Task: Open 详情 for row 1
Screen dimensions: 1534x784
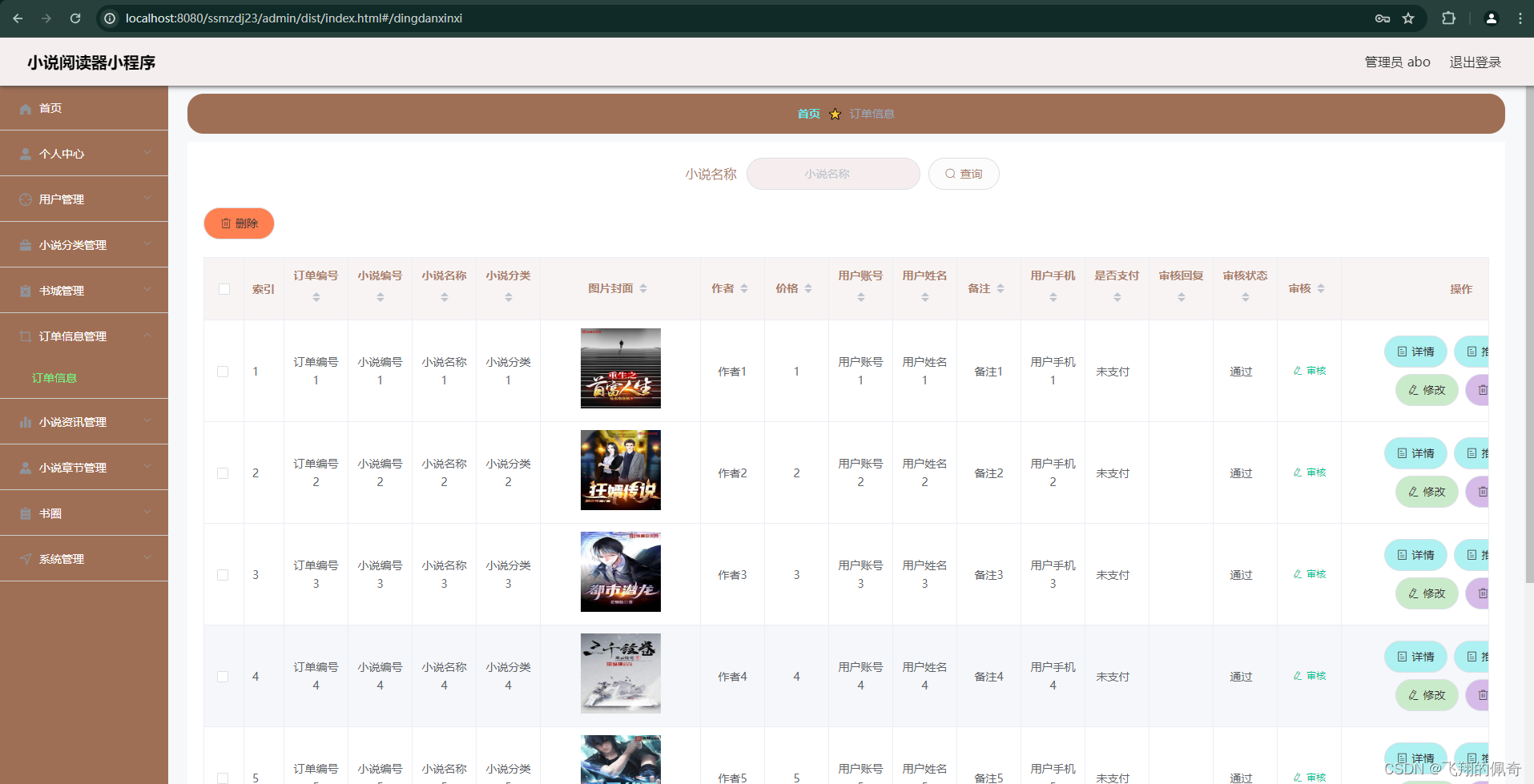Action: click(1415, 352)
